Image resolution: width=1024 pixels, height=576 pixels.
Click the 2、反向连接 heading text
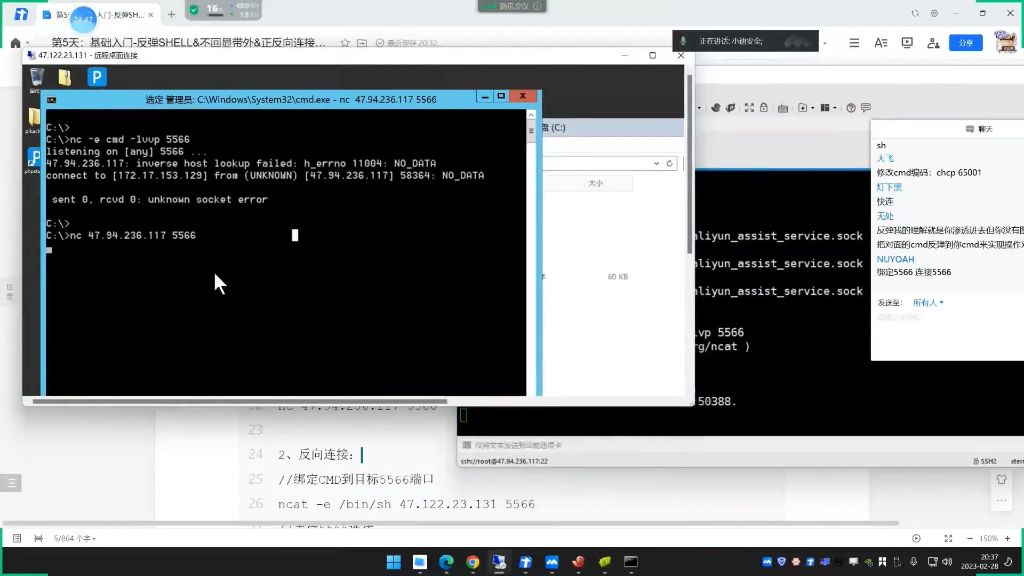(x=315, y=455)
